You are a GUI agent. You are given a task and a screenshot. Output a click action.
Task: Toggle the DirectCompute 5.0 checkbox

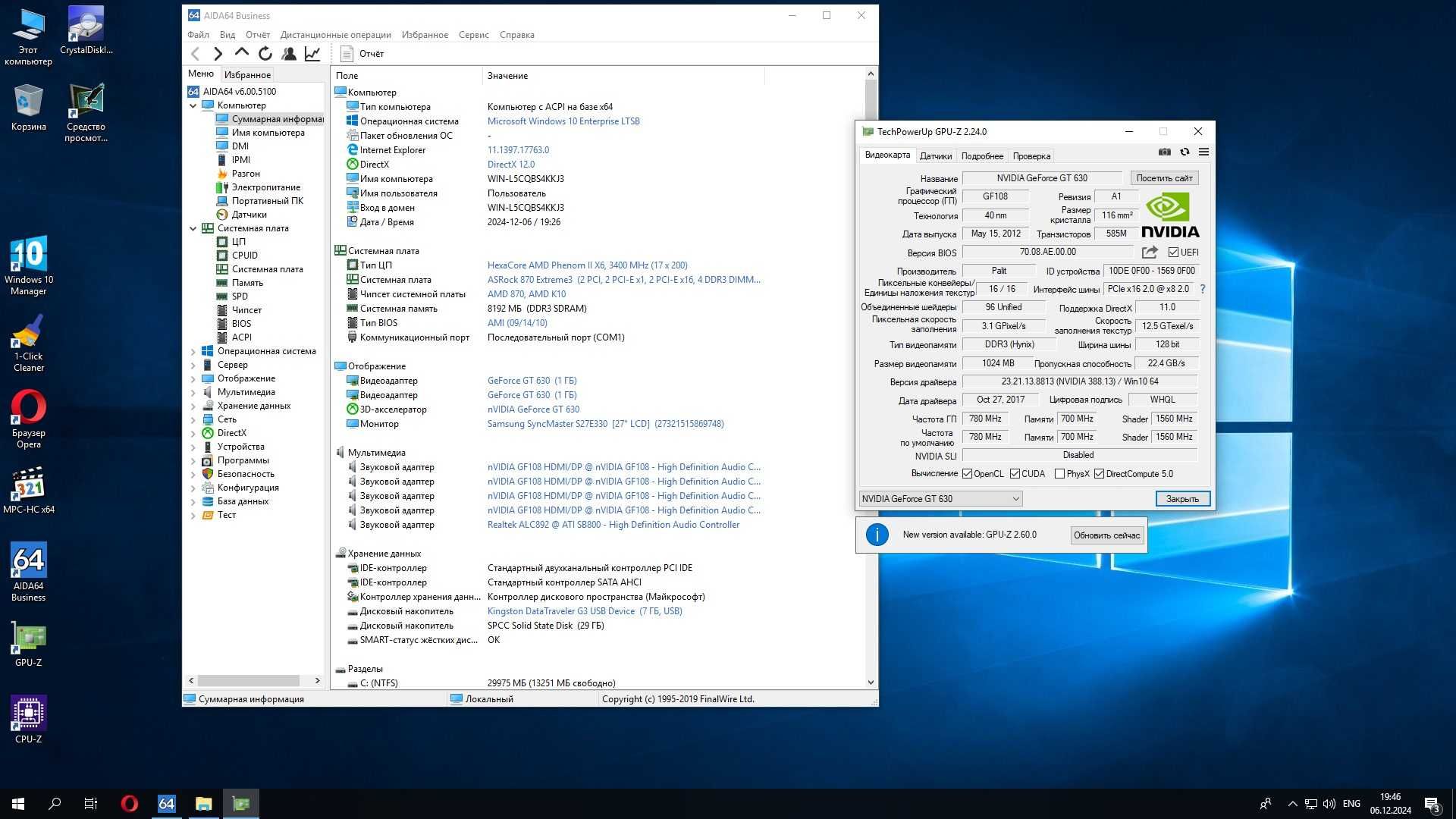(x=1099, y=474)
